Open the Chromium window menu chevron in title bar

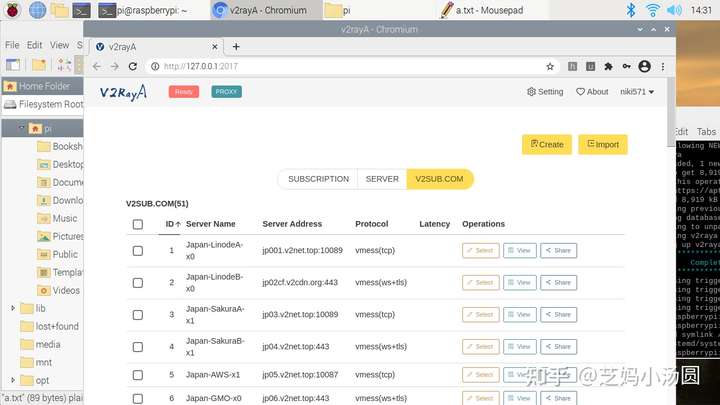click(640, 29)
